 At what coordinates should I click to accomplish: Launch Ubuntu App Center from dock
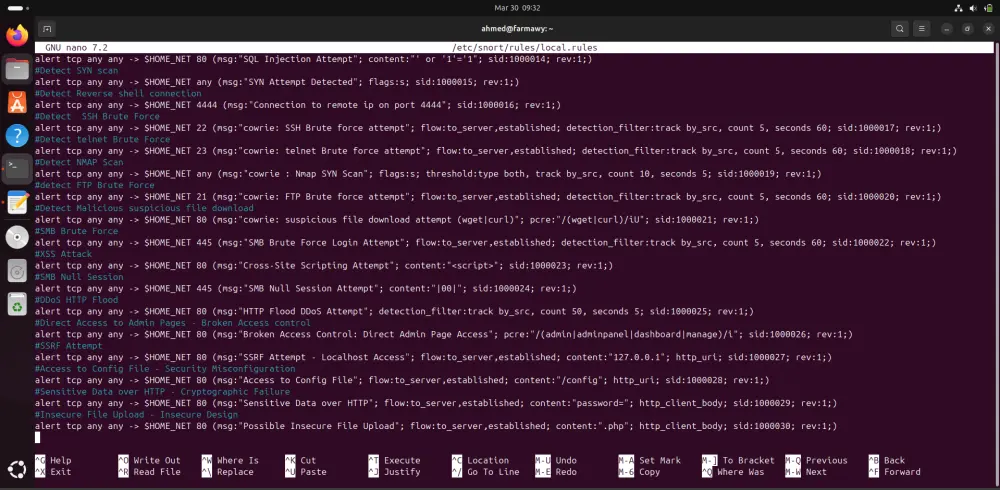(17, 102)
